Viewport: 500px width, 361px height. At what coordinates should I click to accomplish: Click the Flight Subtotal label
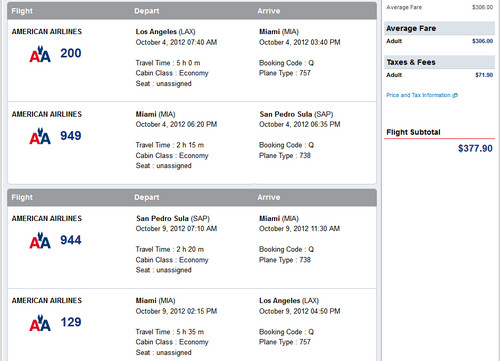413,132
